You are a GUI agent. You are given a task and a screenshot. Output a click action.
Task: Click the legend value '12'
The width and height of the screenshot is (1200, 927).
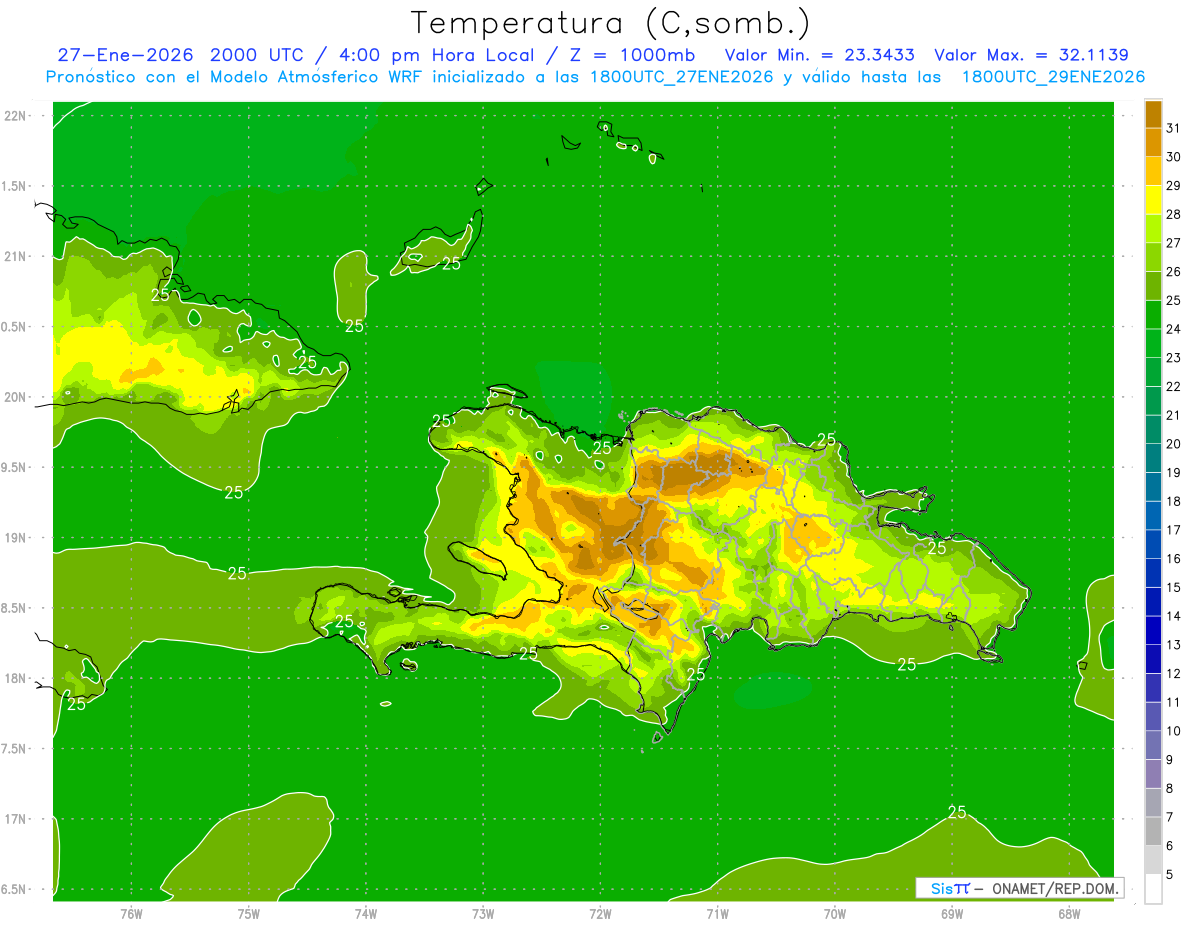point(1174,674)
